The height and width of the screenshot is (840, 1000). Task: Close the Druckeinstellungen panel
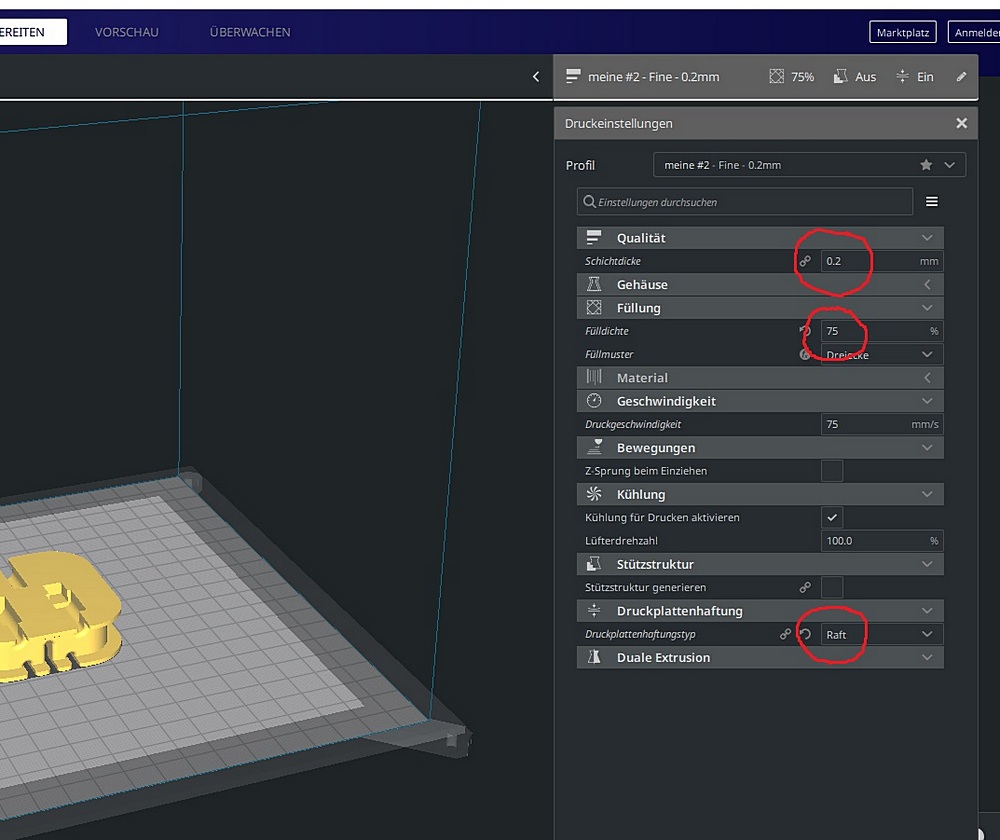pyautogui.click(x=961, y=123)
